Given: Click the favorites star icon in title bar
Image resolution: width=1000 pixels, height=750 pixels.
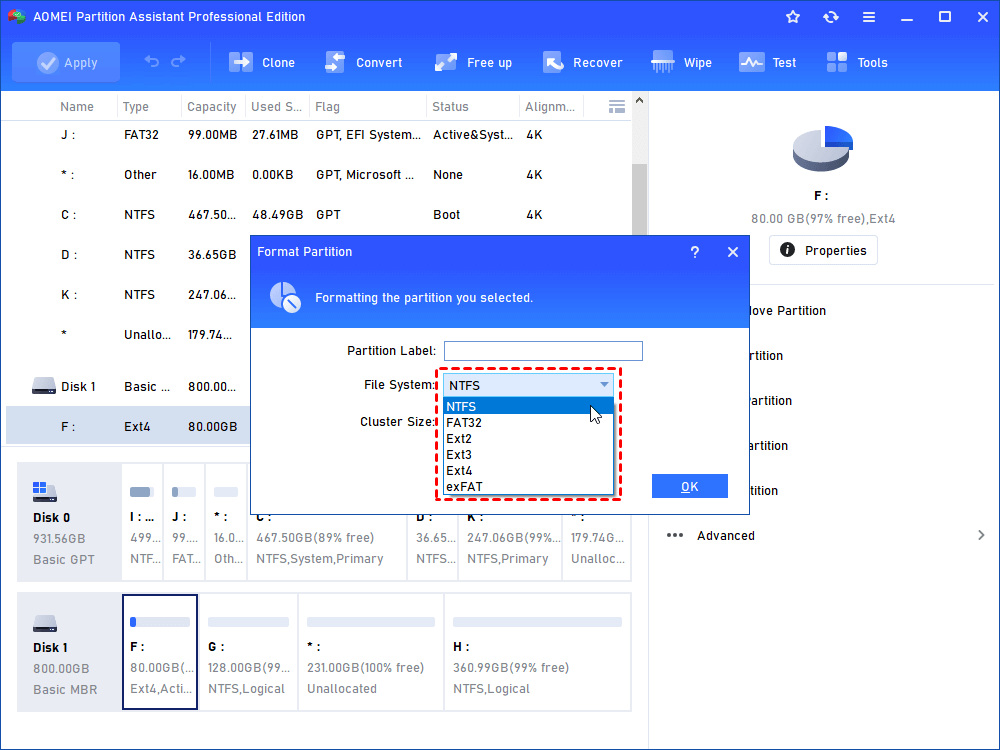Looking at the screenshot, I should [x=793, y=17].
